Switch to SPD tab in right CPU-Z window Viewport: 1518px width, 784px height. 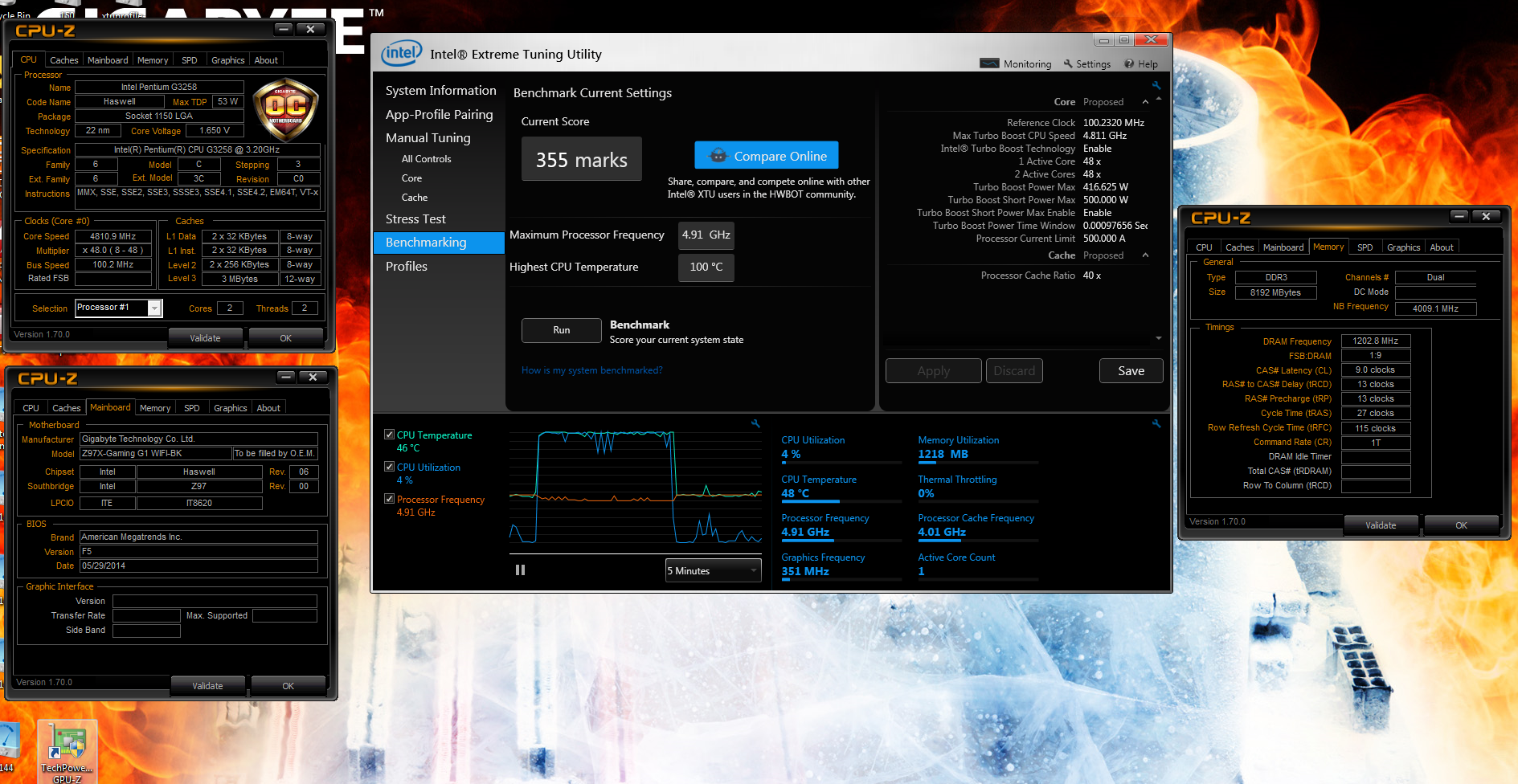pos(1365,247)
